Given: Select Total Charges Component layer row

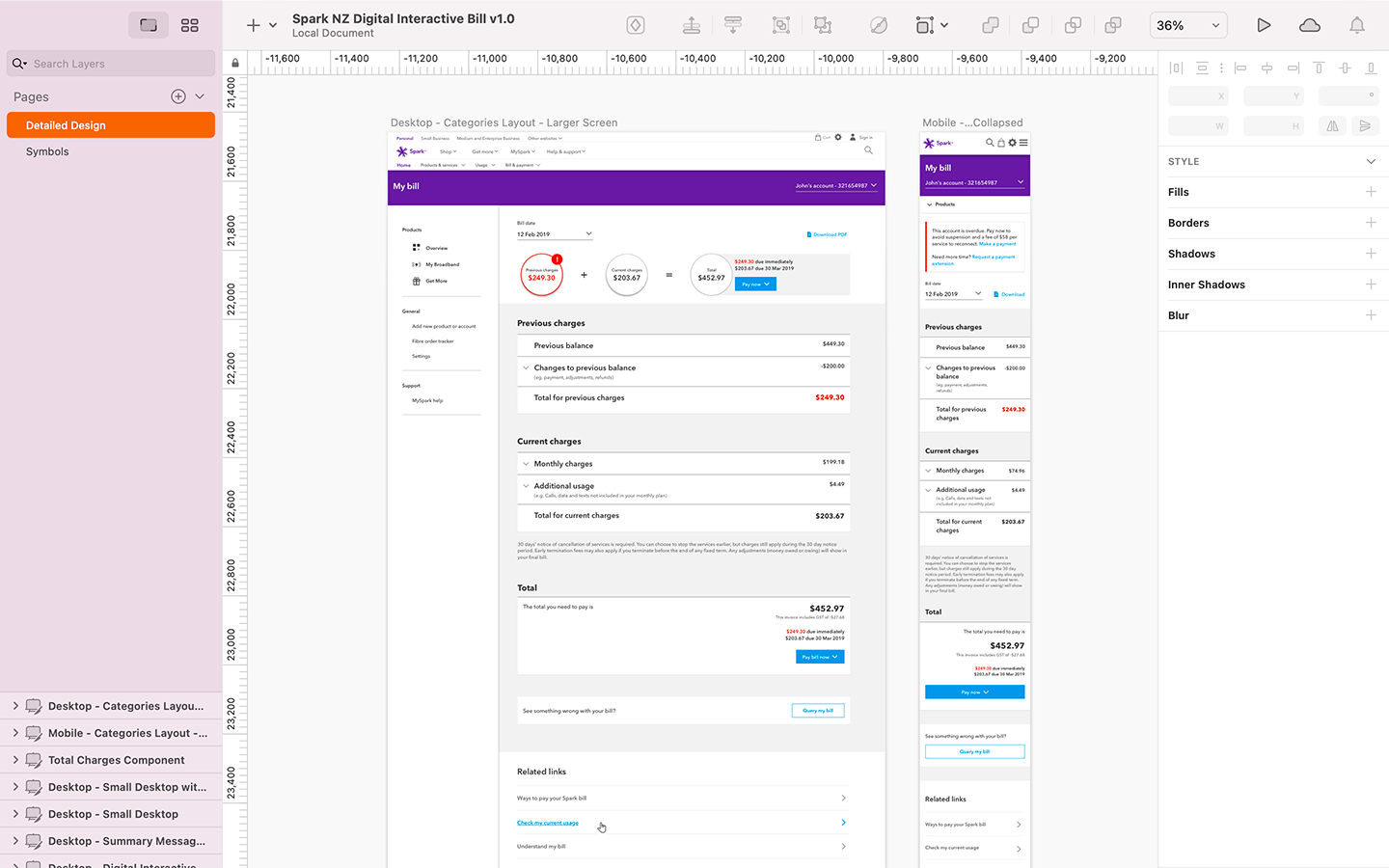Looking at the screenshot, I should 111,760.
